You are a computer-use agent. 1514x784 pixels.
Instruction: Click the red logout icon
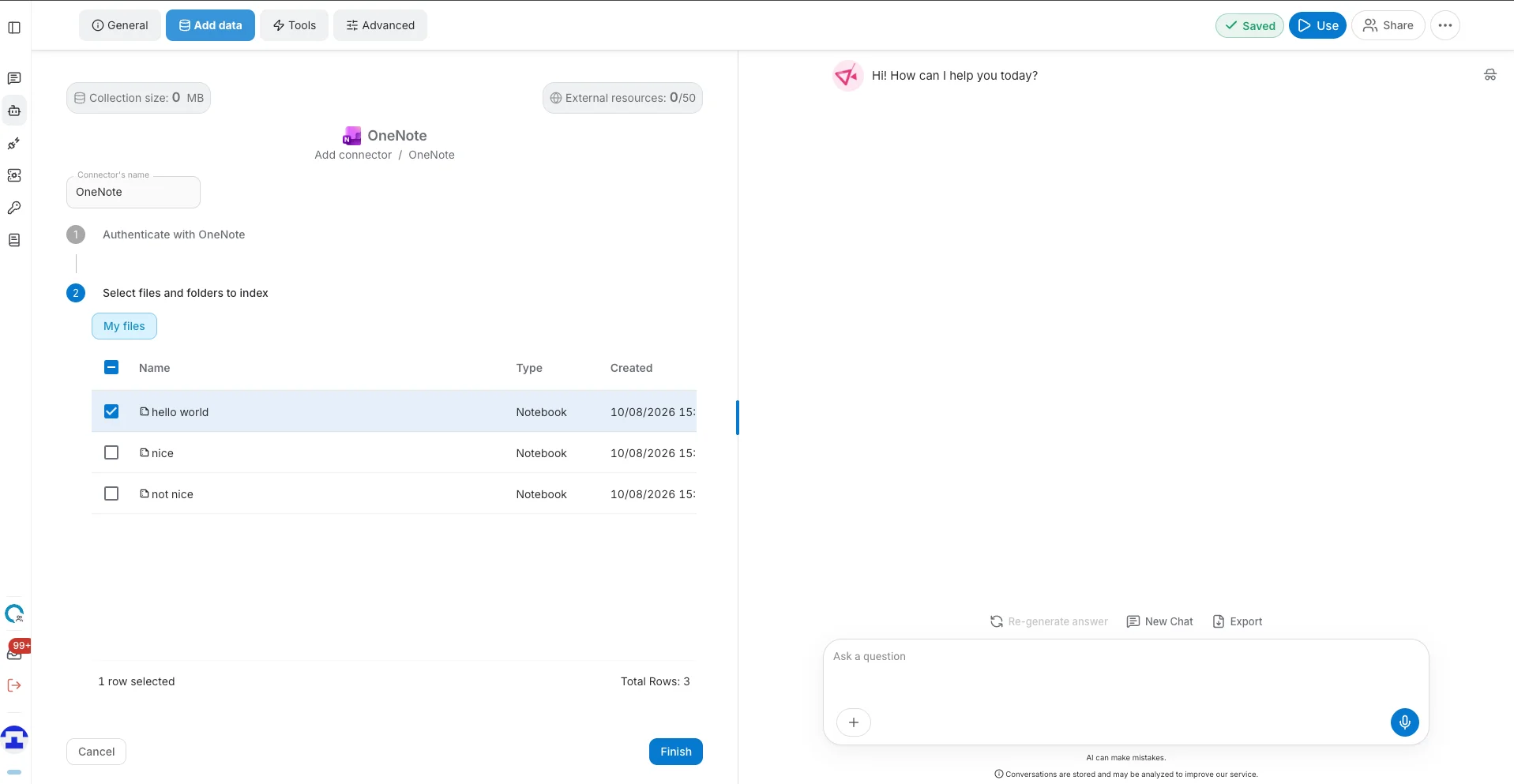coord(14,685)
